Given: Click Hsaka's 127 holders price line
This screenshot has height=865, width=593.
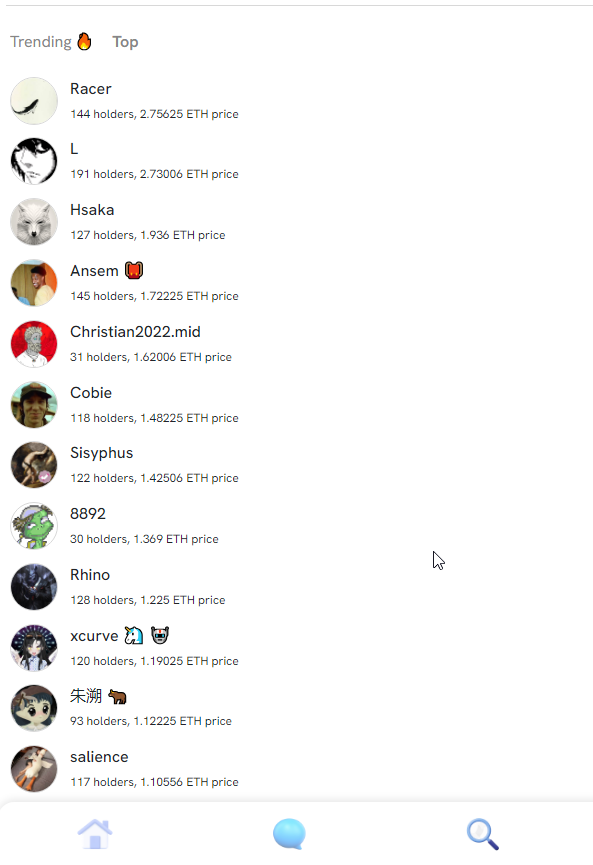Looking at the screenshot, I should 148,235.
